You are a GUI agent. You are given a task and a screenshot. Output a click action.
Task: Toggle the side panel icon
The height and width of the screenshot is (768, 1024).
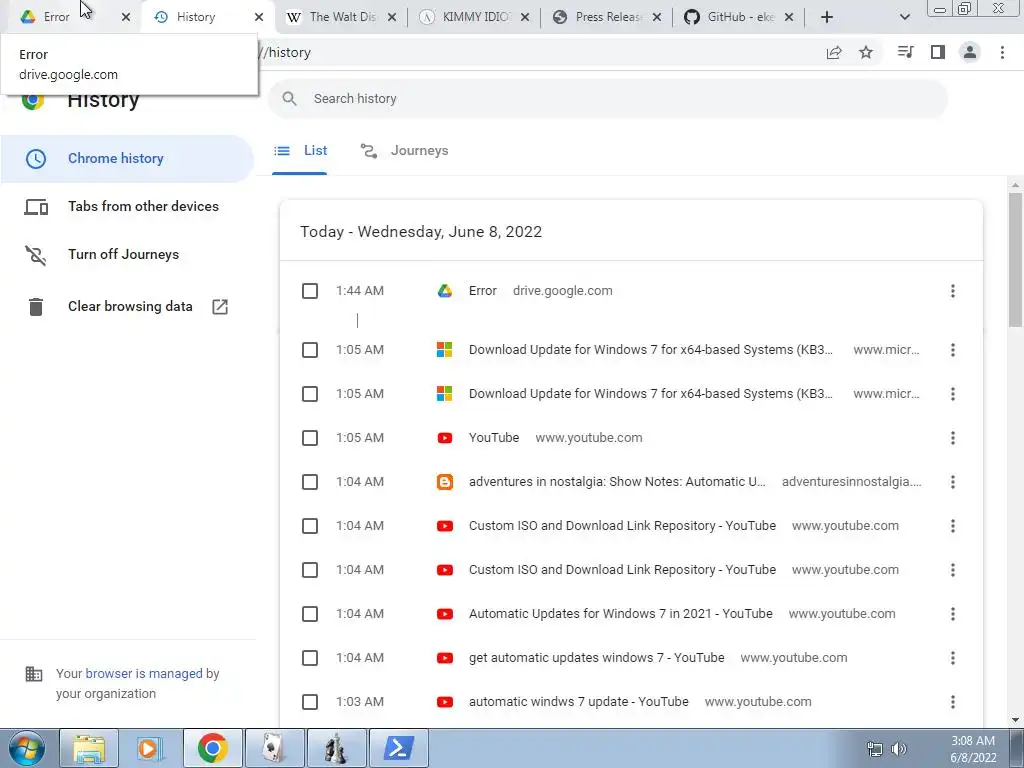pyautogui.click(x=938, y=52)
